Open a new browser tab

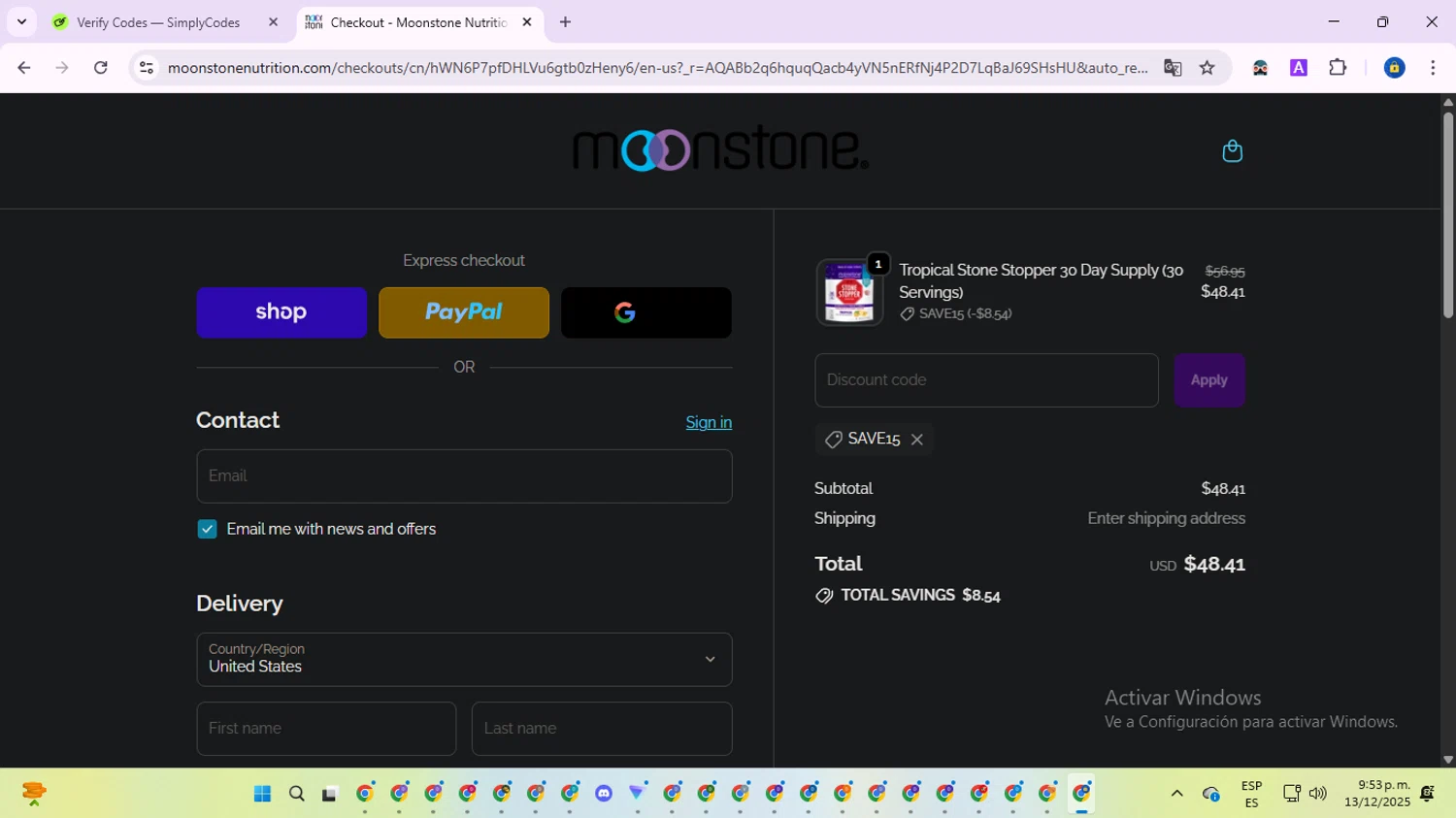[566, 22]
